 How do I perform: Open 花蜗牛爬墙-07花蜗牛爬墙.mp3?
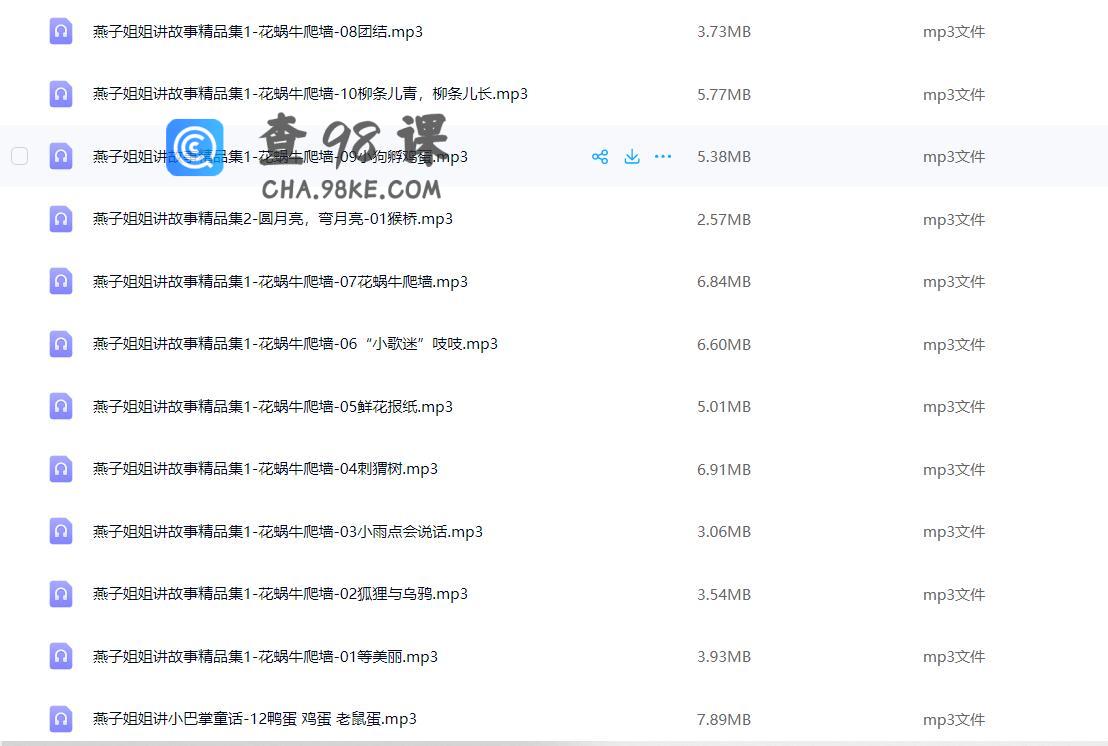[280, 281]
